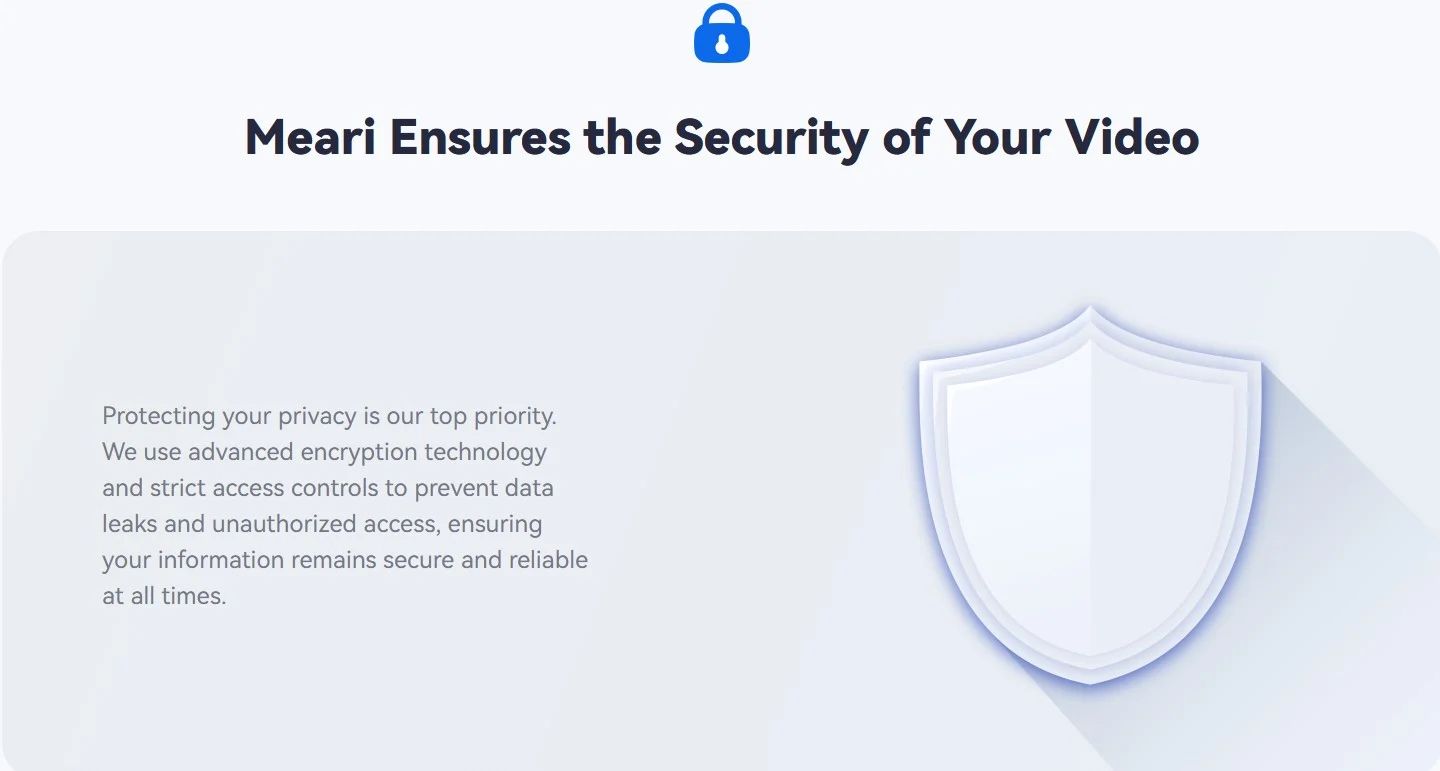Click the "advanced encryption technology" text
Viewport: 1440px width, 771px height.
pyautogui.click(x=367, y=451)
